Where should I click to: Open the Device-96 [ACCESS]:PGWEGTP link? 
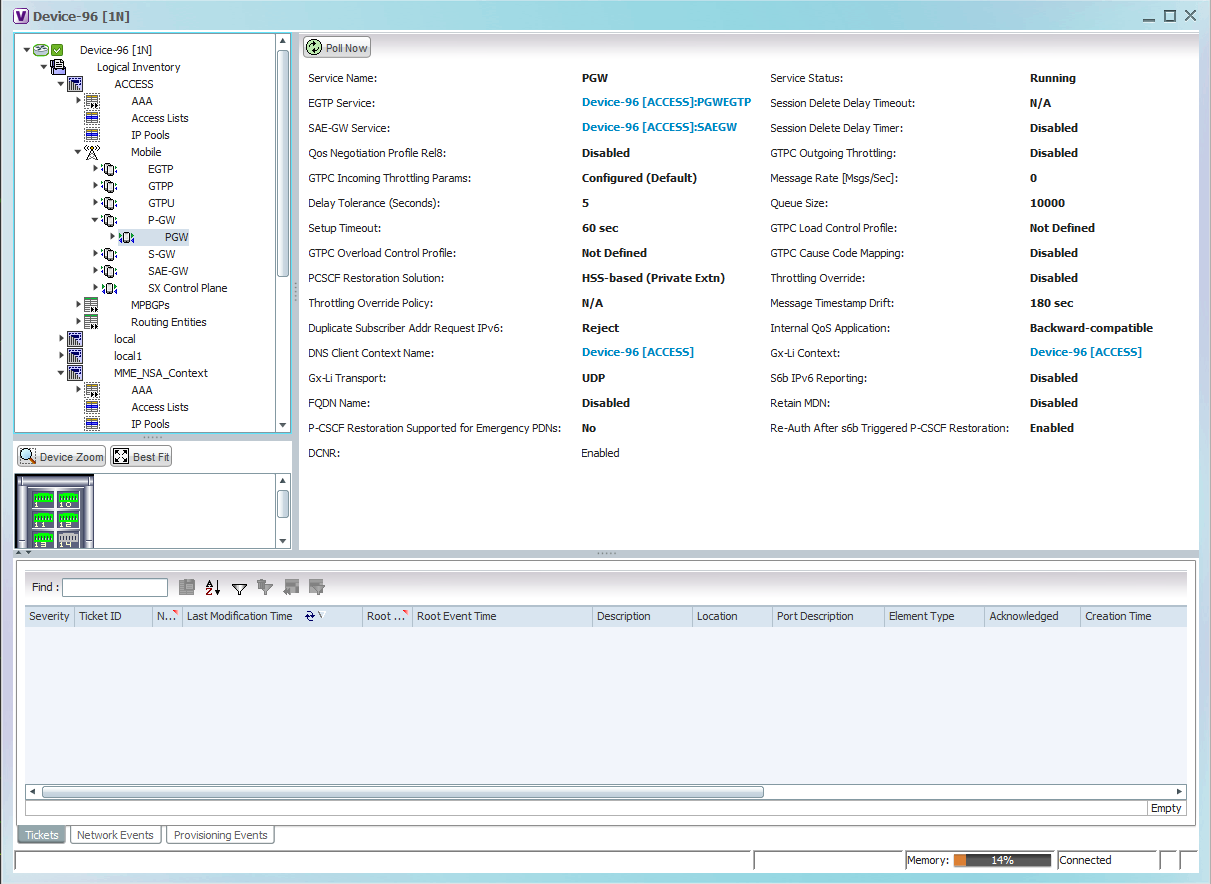click(666, 103)
